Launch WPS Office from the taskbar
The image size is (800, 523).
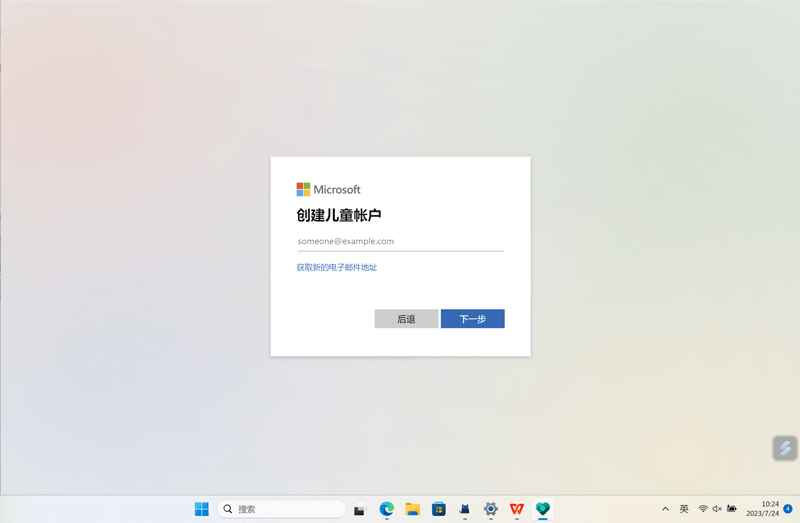pos(517,509)
